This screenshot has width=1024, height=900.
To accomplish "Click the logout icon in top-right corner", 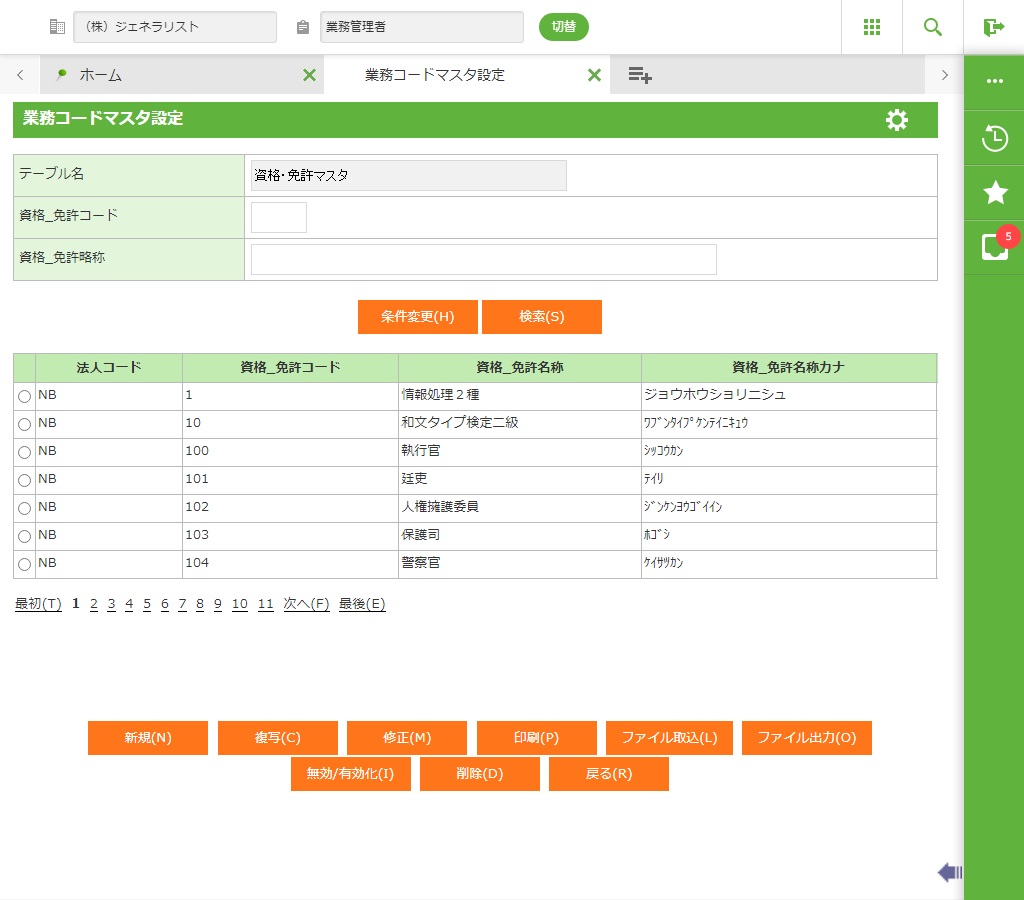I will pyautogui.click(x=993, y=27).
